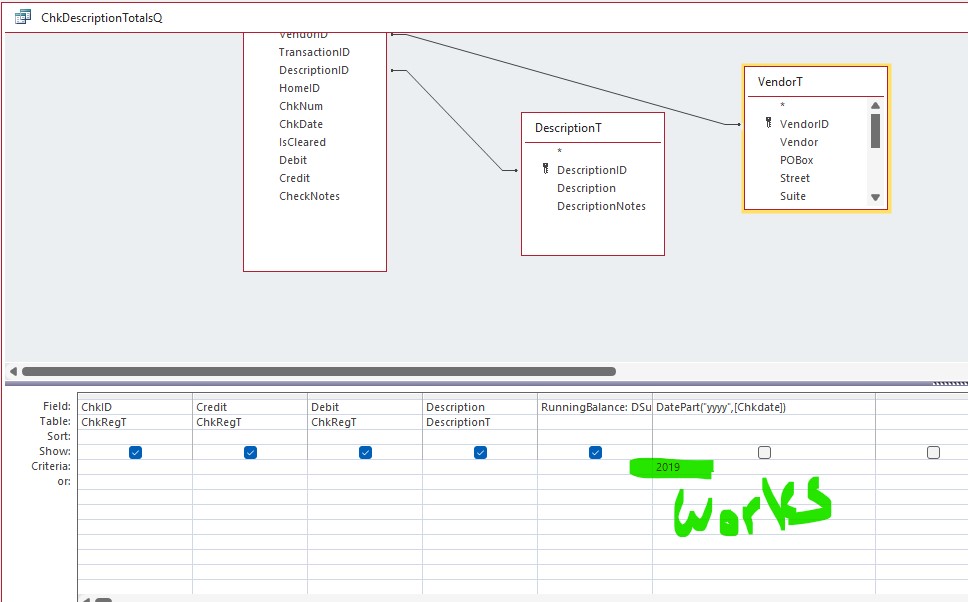This screenshot has height=602, width=968.
Task: Enable Show checkbox for DatePart column
Action: point(764,453)
